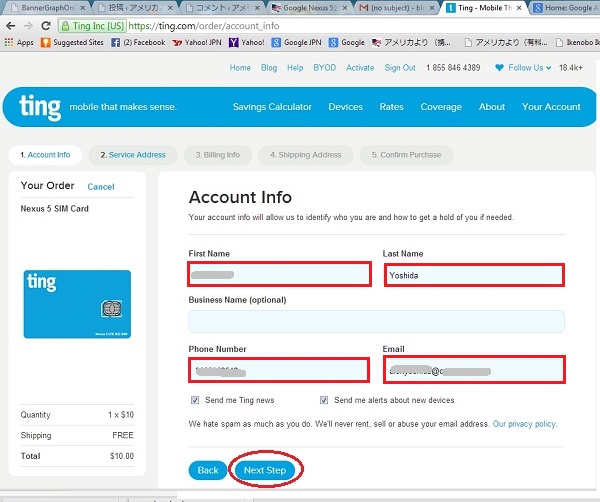
Task: Open Our privacy policy link
Action: tap(524, 424)
